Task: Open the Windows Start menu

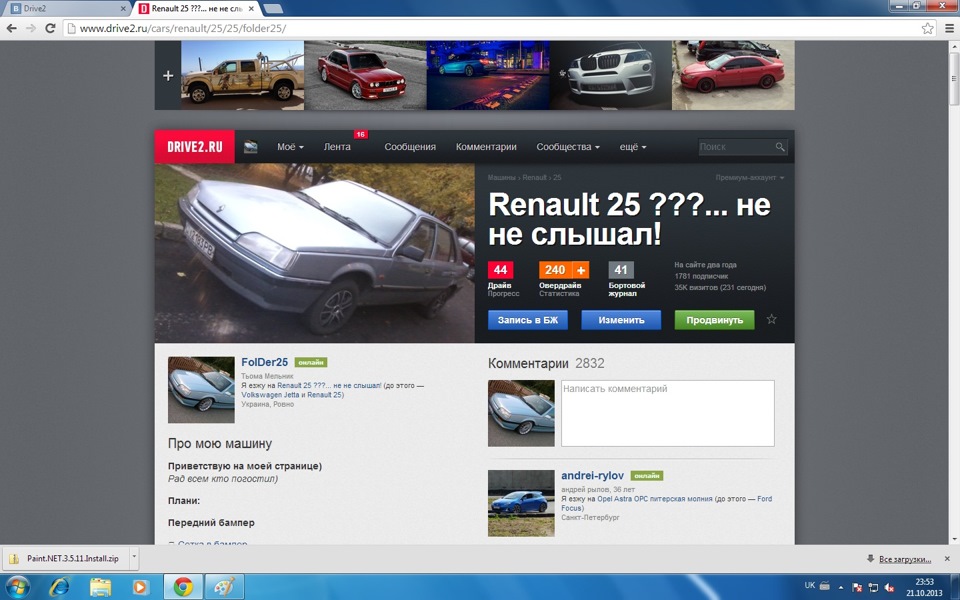Action: [17, 587]
